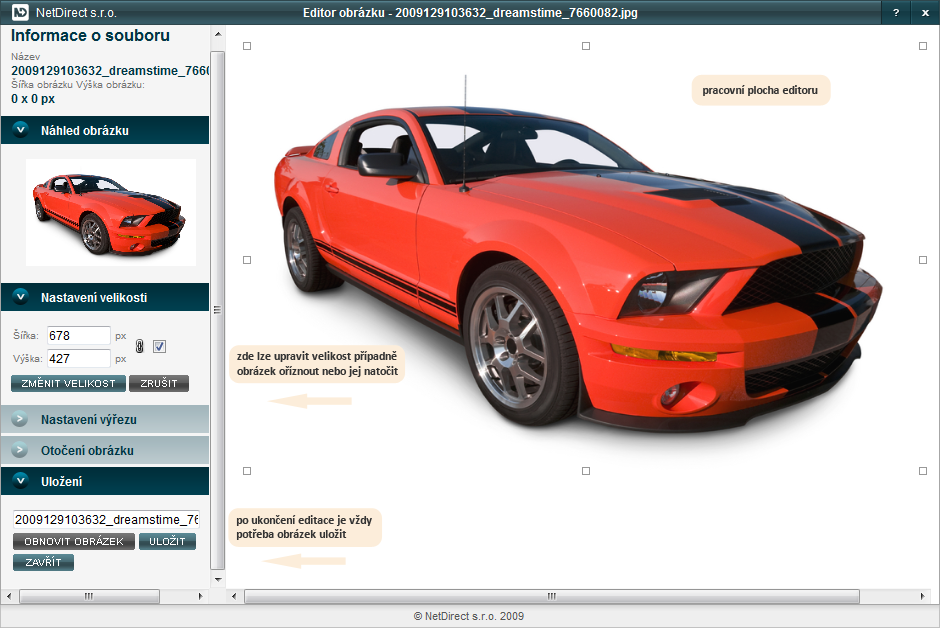
Task: Click into the Šířka width field
Action: [78, 336]
